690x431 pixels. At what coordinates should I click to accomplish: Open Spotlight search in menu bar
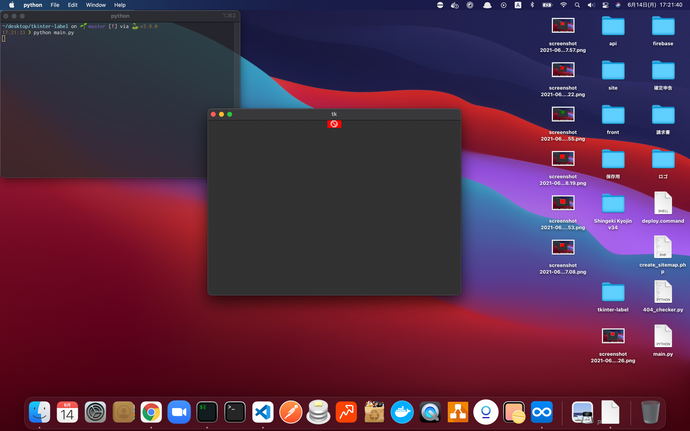pos(577,5)
